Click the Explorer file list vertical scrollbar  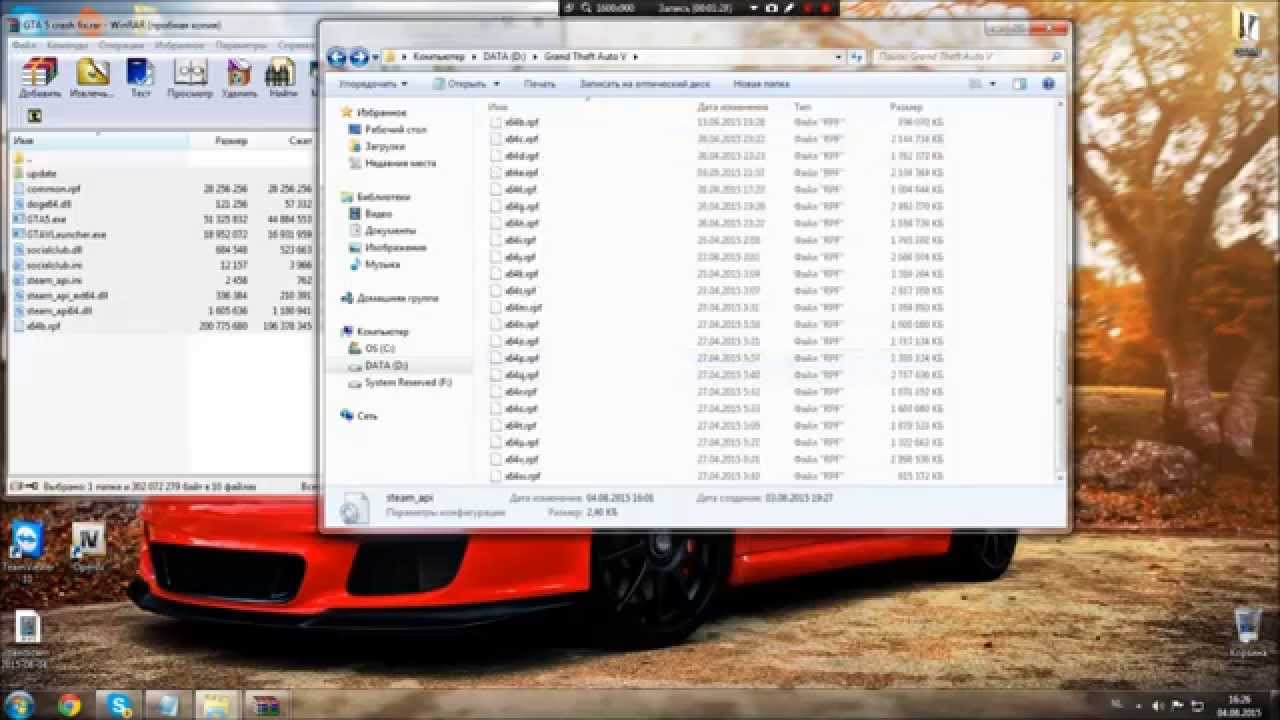point(1062,291)
